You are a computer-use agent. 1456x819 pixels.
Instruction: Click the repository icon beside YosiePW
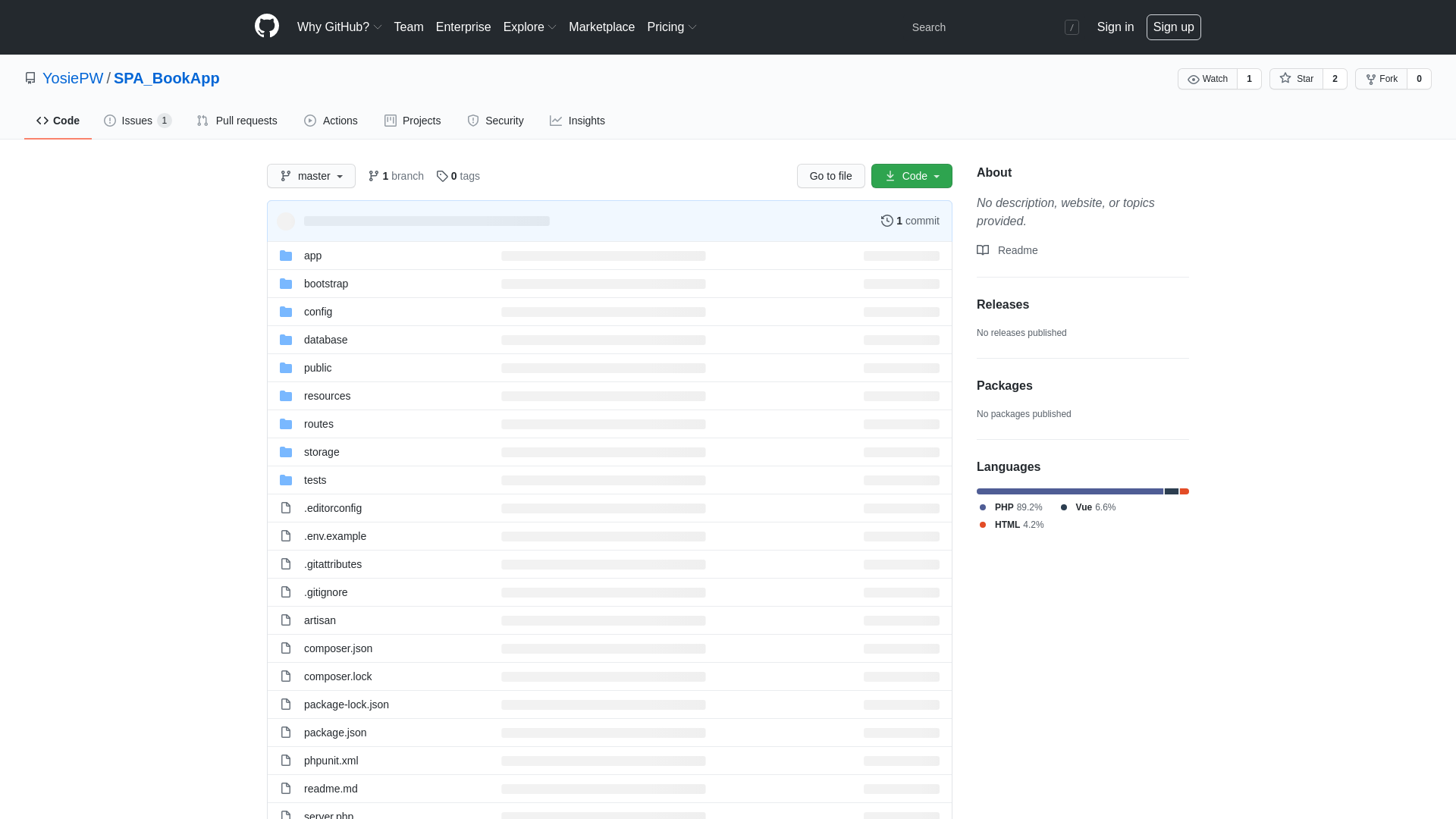tap(30, 78)
